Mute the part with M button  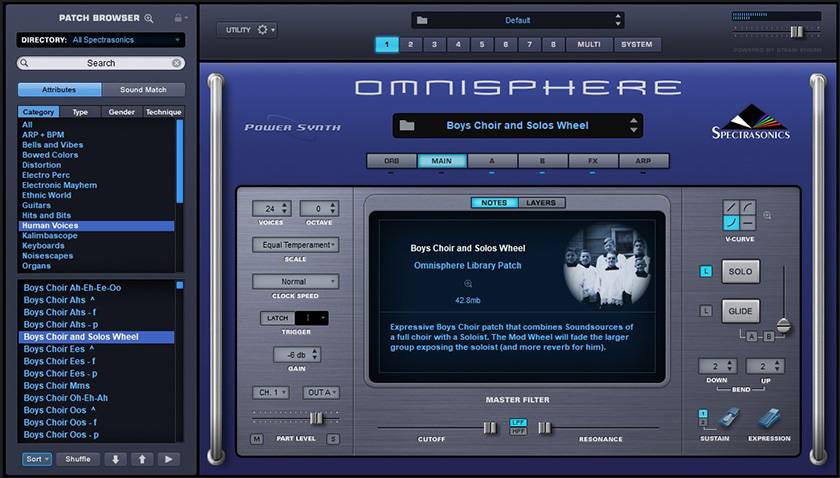point(257,439)
